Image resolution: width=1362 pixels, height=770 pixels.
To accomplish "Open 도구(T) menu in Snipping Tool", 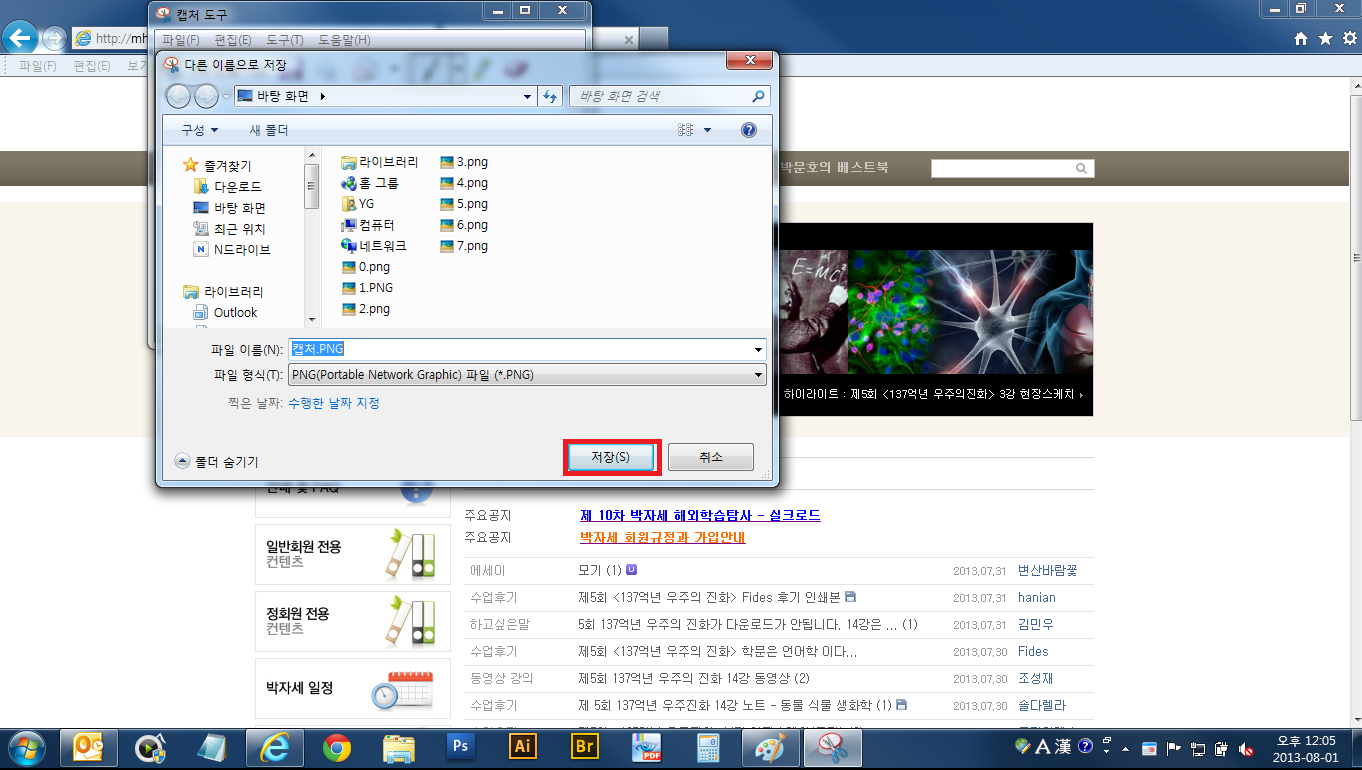I will tap(284, 40).
